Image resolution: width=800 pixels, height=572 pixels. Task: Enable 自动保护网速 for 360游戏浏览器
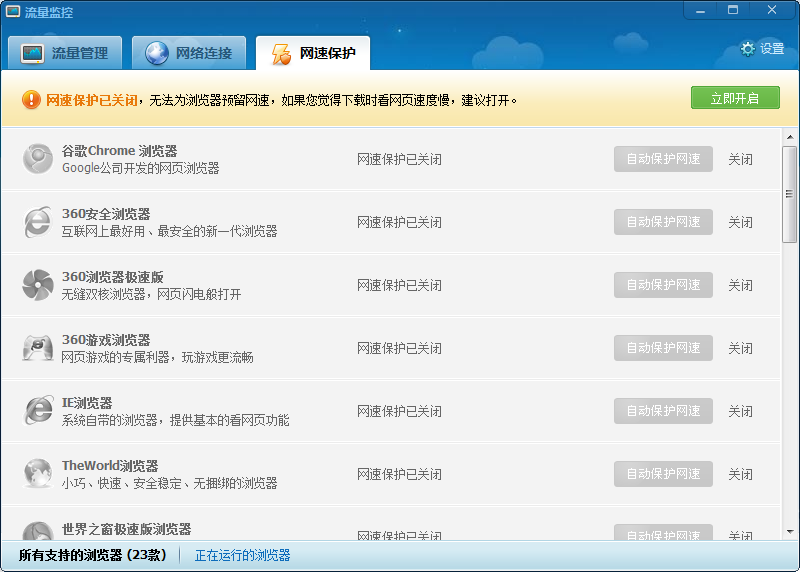coord(663,348)
